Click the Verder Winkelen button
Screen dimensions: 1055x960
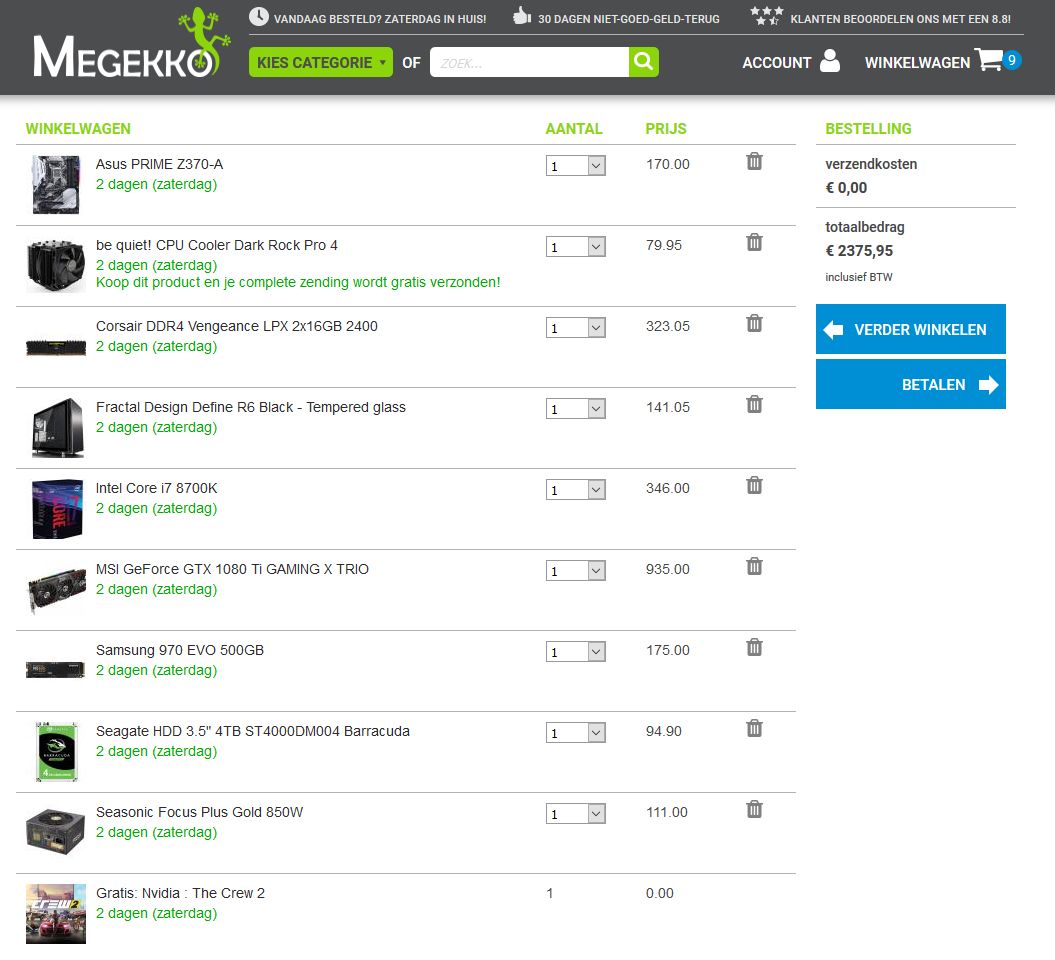click(x=910, y=329)
